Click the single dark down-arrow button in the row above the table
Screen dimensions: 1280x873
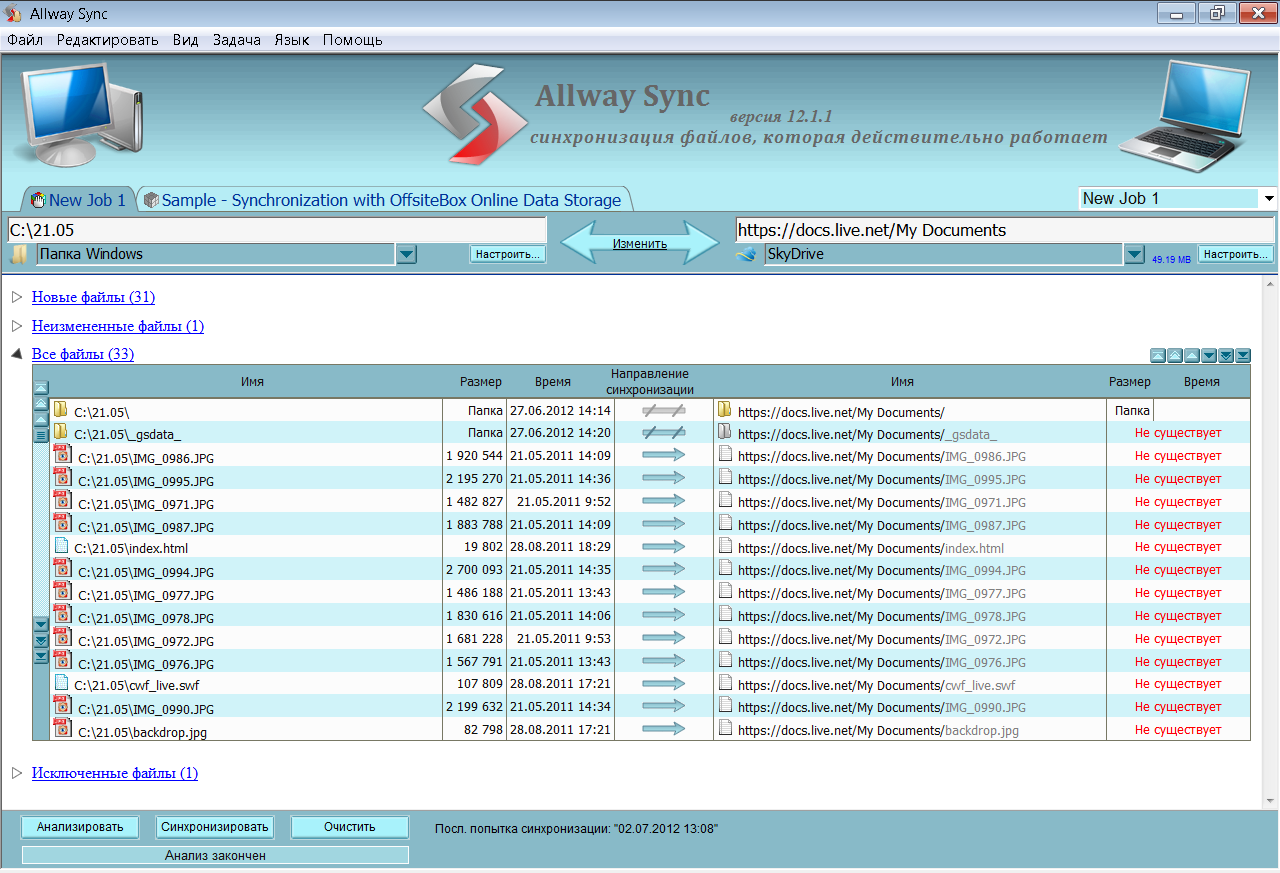click(x=1209, y=355)
